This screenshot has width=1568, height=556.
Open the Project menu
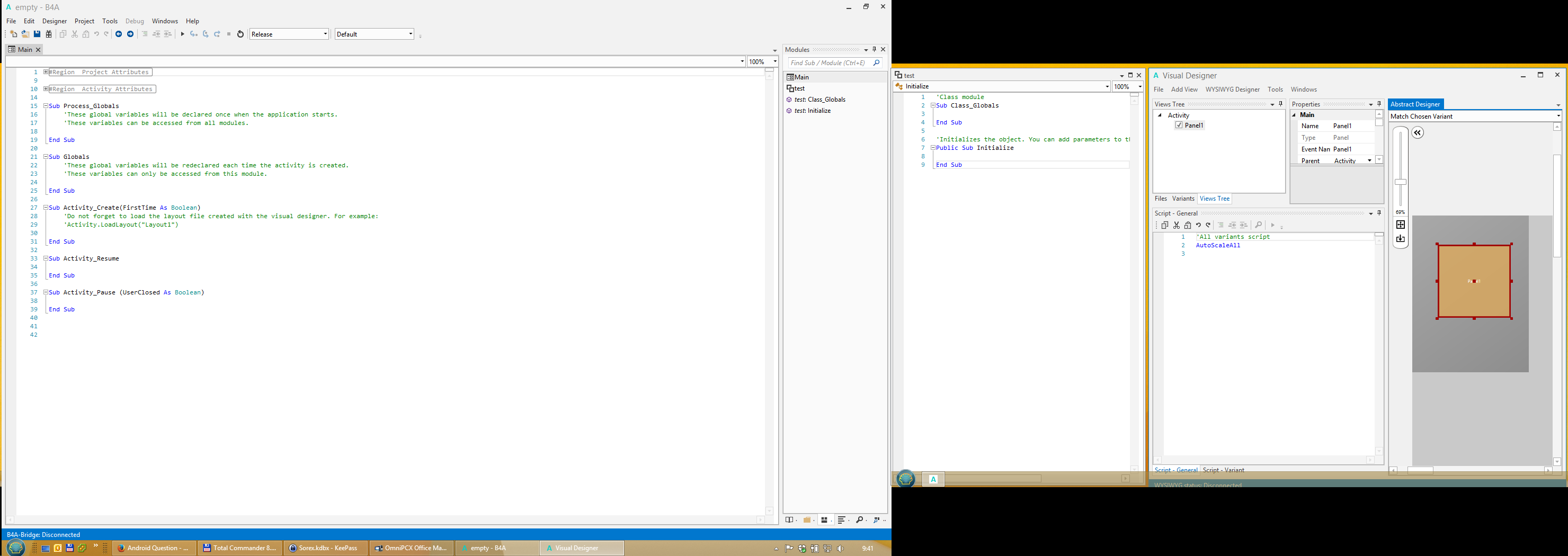coord(84,21)
